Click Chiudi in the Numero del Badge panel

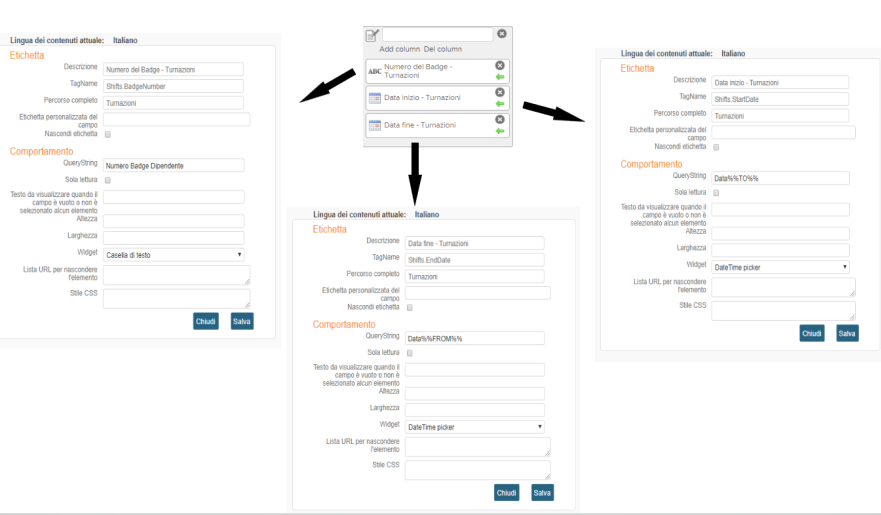[206, 321]
